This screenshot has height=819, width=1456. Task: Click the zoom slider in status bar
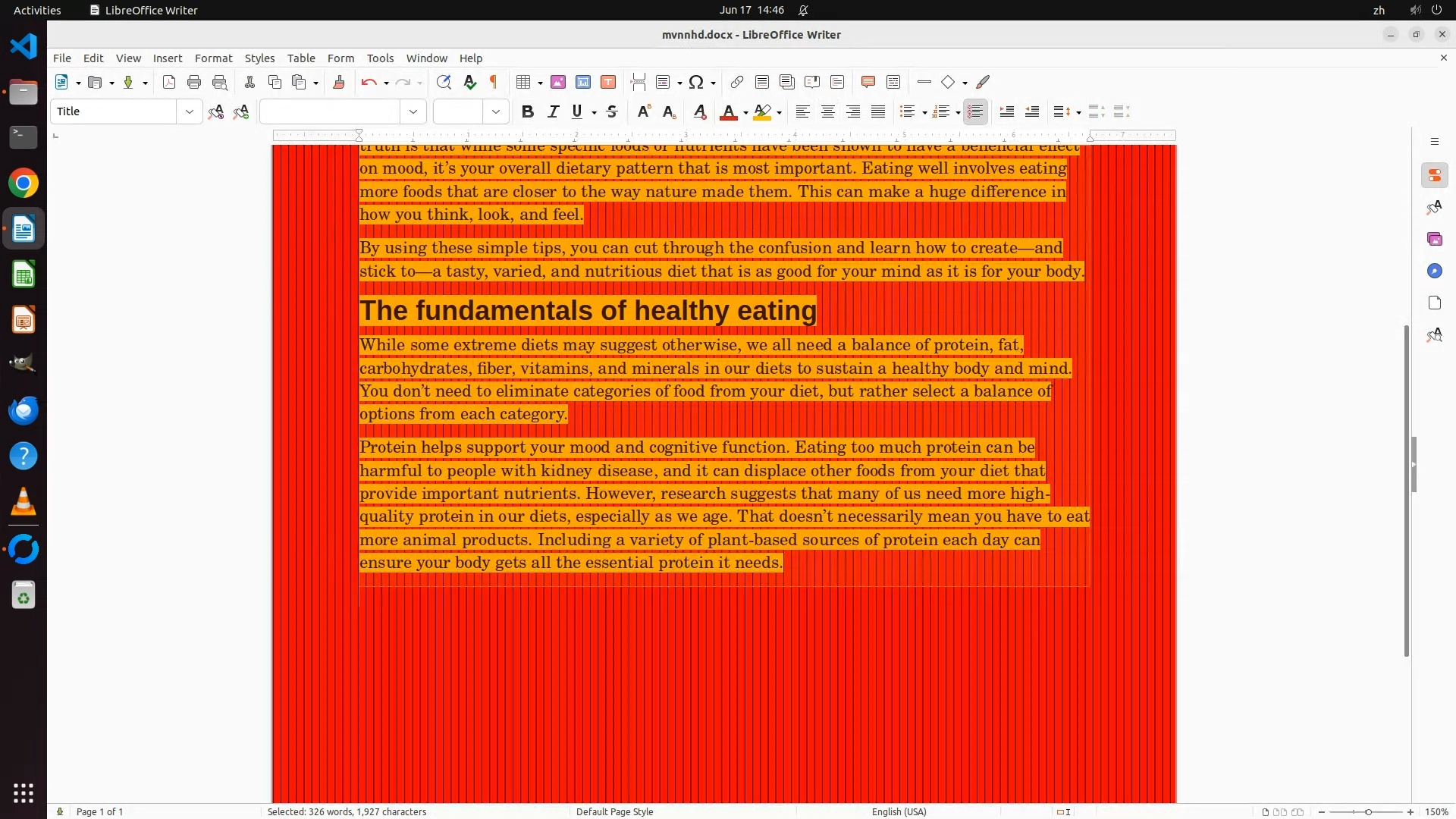click(1367, 812)
